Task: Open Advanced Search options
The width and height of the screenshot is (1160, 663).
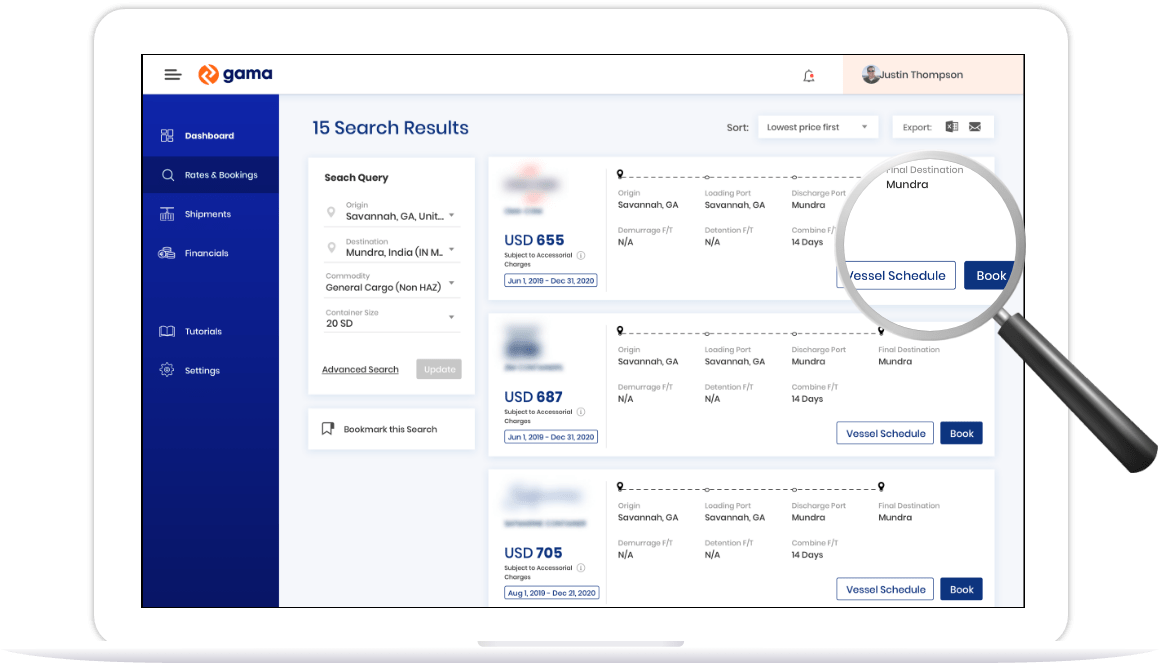Action: point(360,368)
